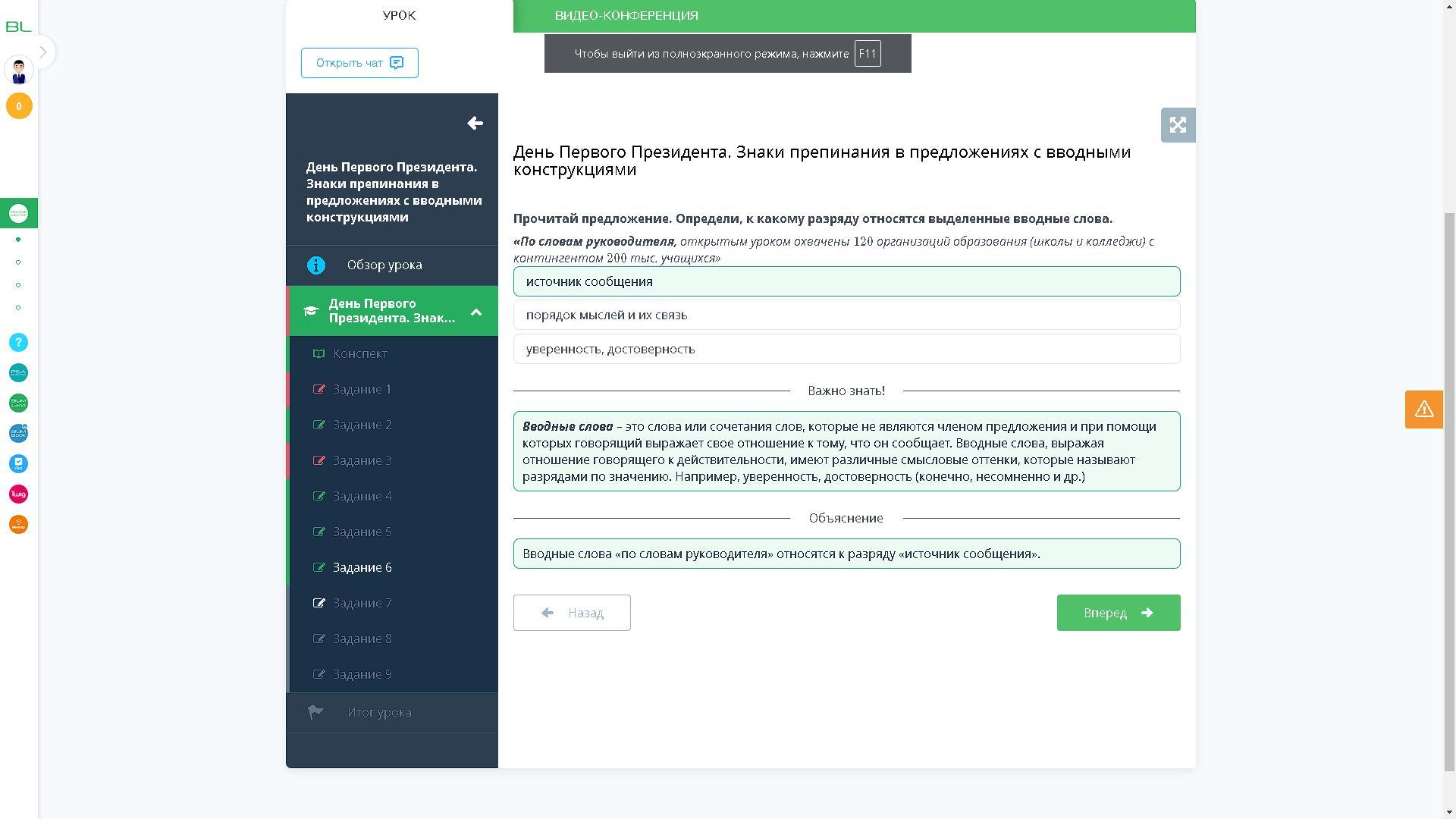Click the Открыть чат button
The height and width of the screenshot is (819, 1456).
(x=359, y=63)
